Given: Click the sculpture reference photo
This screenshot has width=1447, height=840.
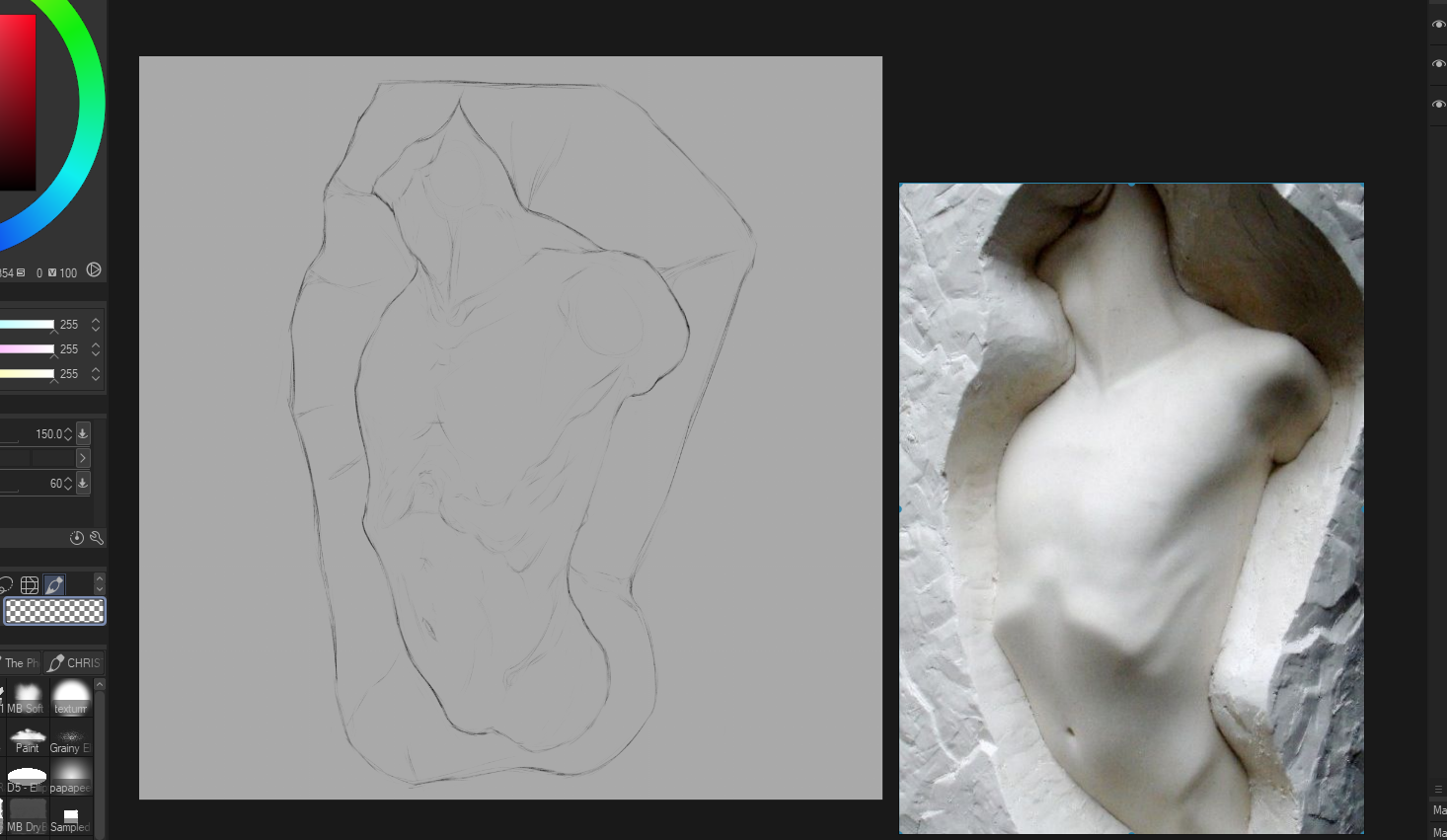Looking at the screenshot, I should point(1131,508).
